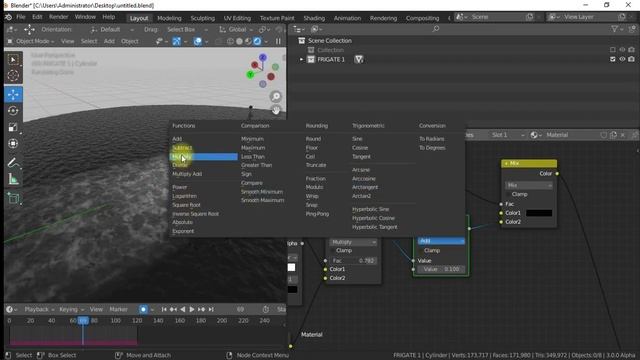Switch to solid viewport shading
Viewport: 640px width, 360px height.
coord(239,41)
